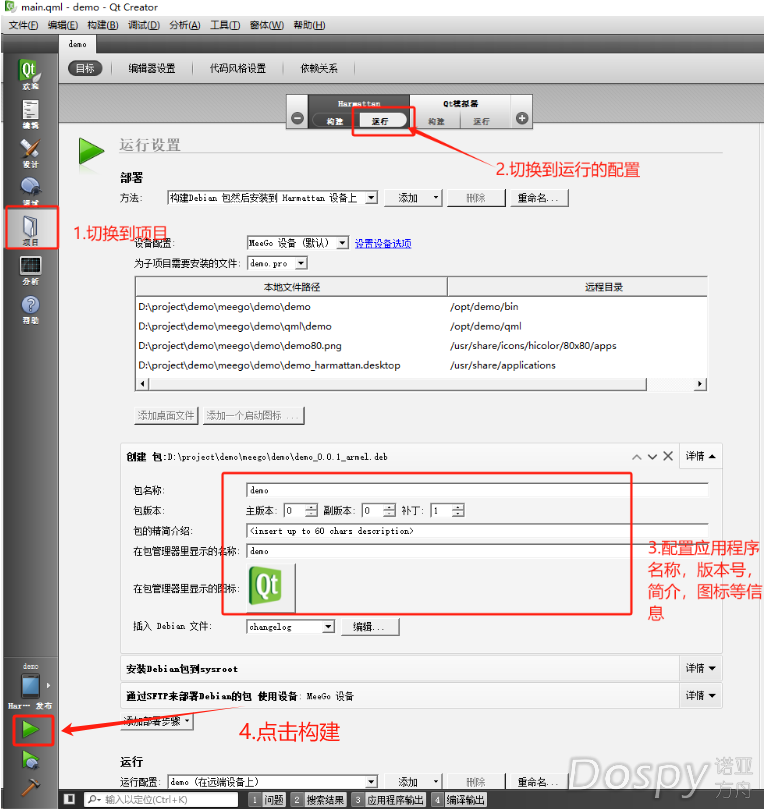The image size is (765, 809).
Task: Click the file table horizontal scrollbar
Action: pyautogui.click(x=420, y=384)
